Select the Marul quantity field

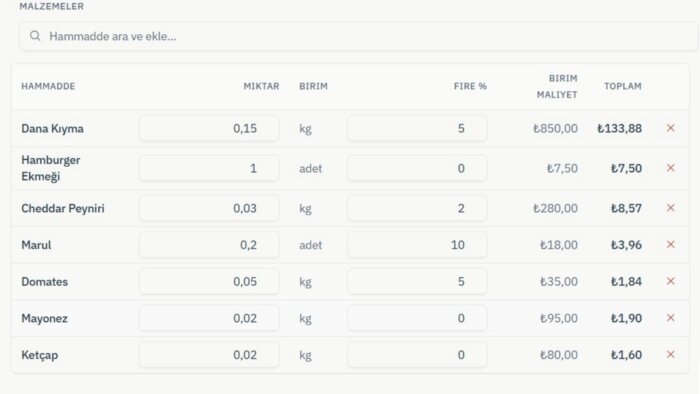209,245
